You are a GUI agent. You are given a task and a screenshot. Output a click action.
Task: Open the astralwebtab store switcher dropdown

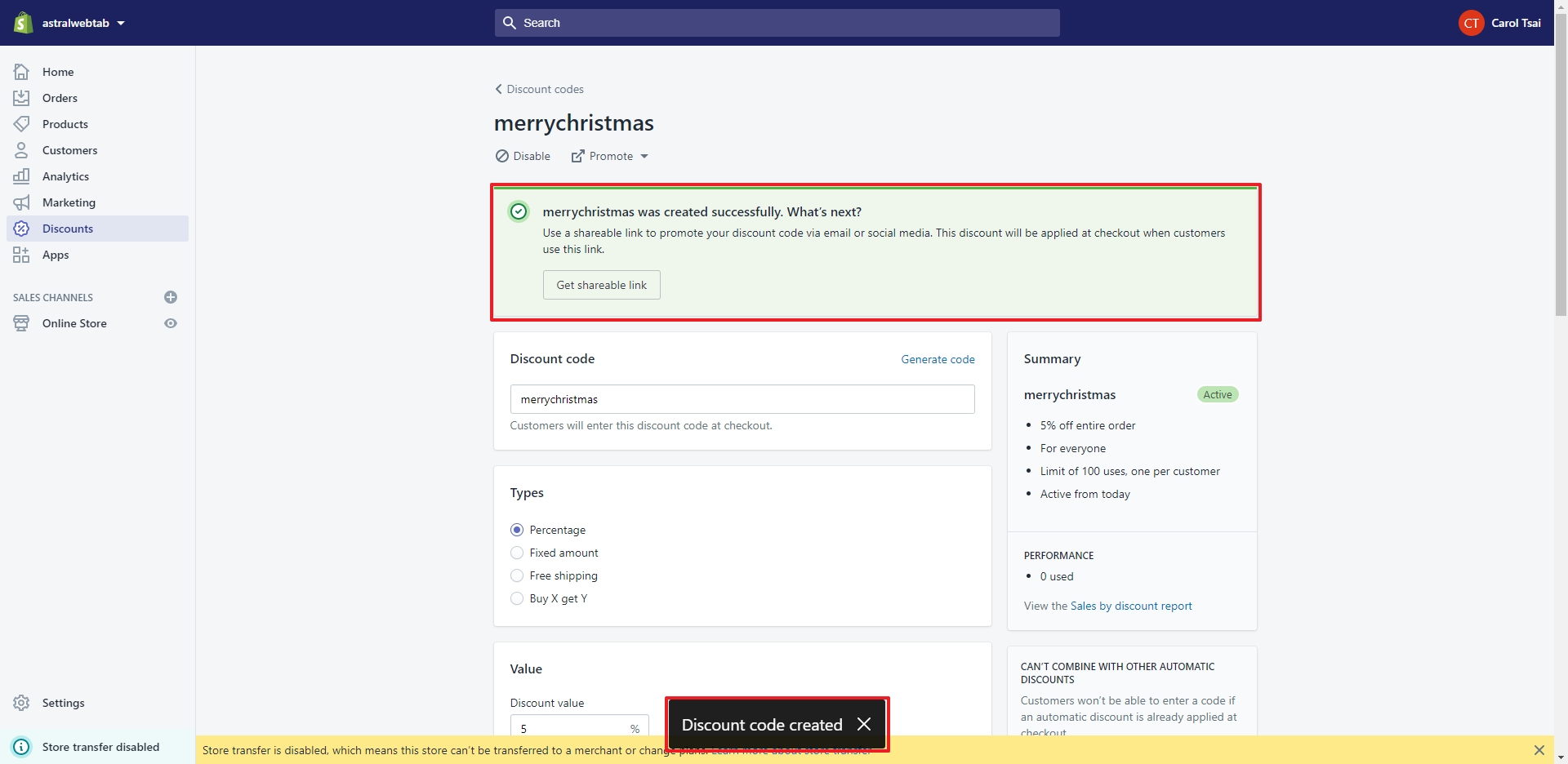pyautogui.click(x=83, y=23)
